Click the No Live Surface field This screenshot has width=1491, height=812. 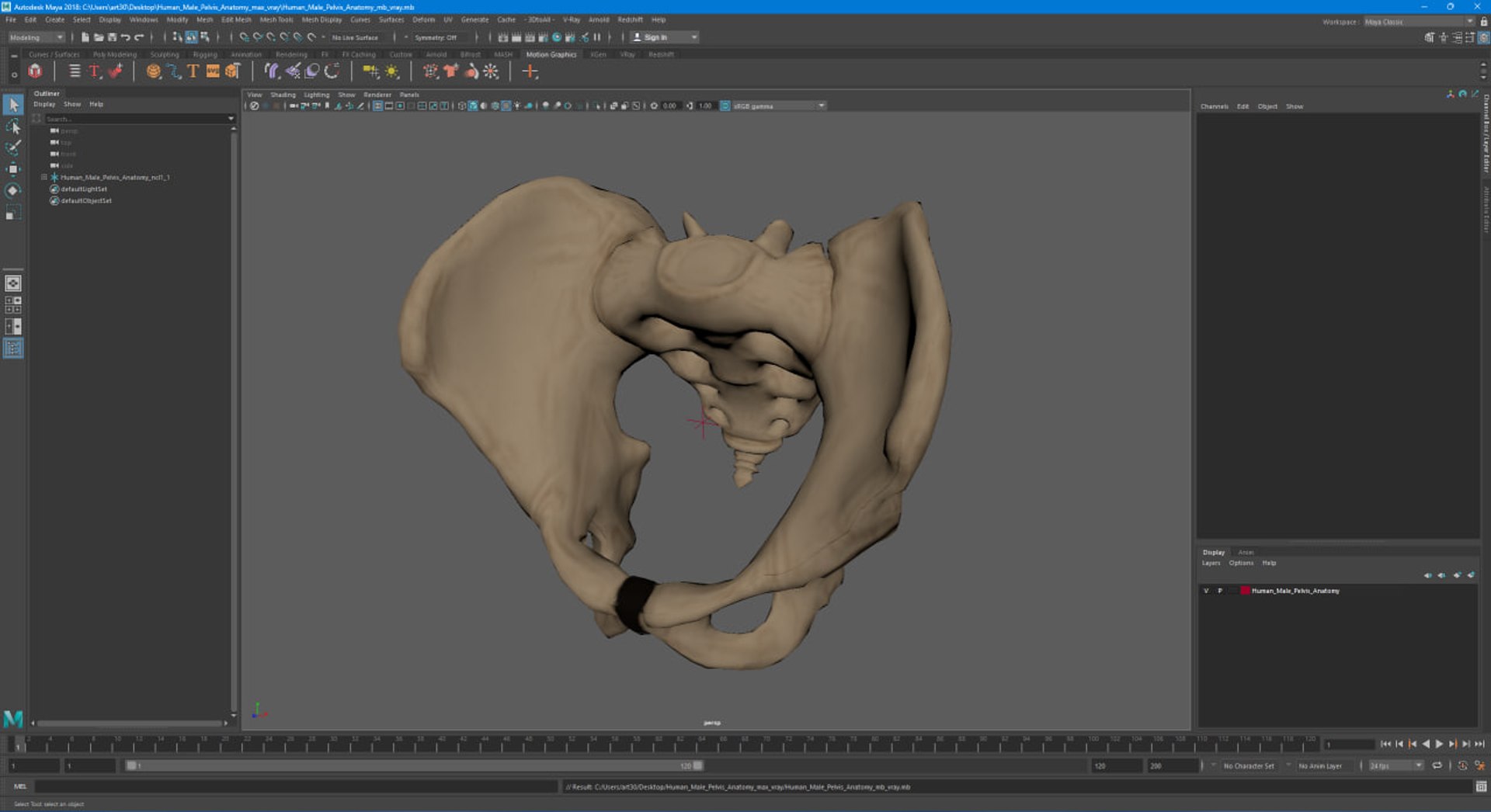pos(355,37)
